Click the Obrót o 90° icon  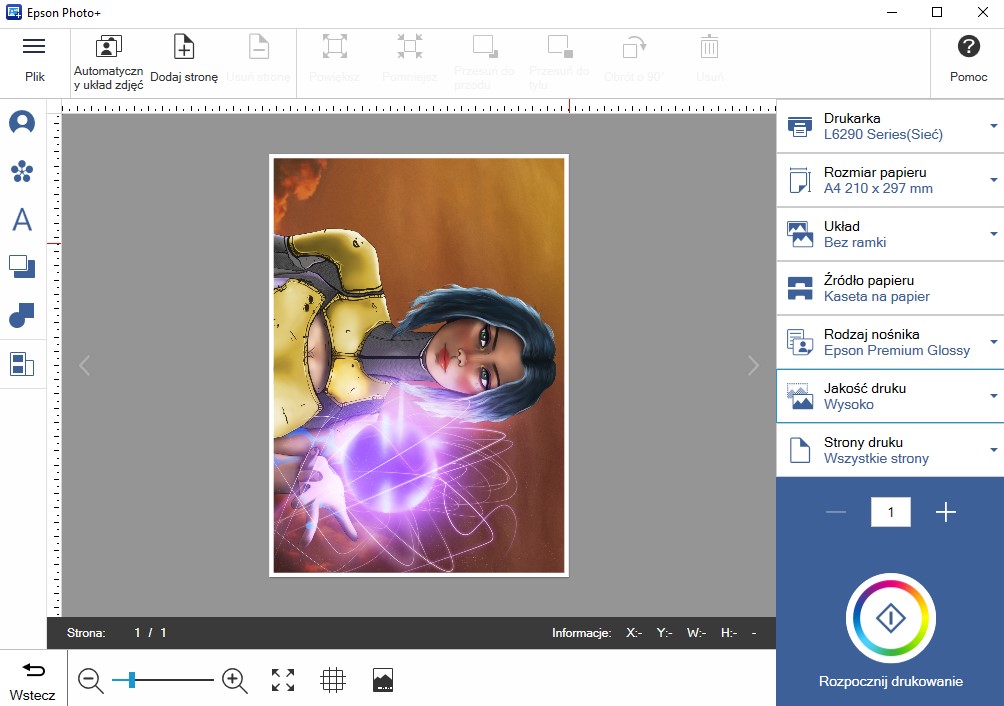[x=635, y=47]
